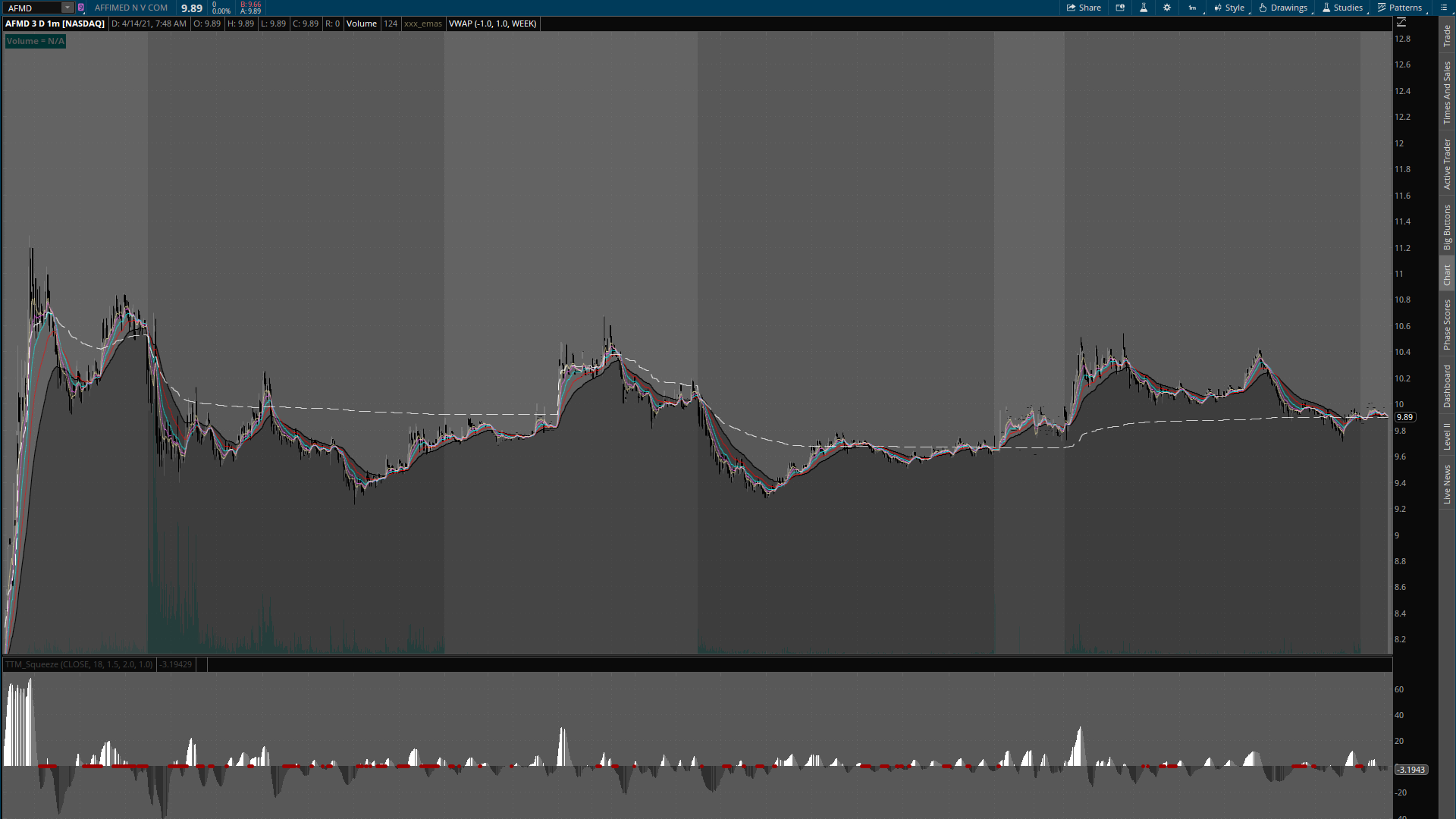Open the flask Edit Studies icon

tap(1144, 8)
